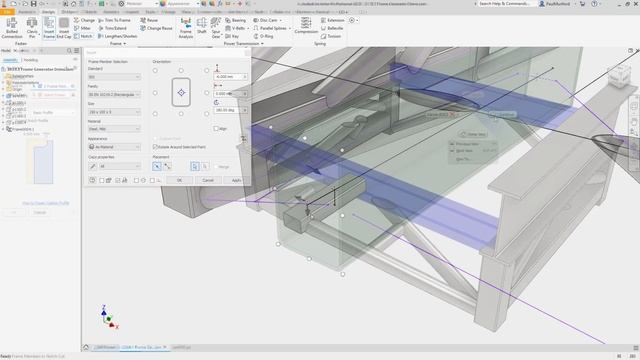
Task: Open the Lengthen/Shorten command
Action: coord(118,36)
